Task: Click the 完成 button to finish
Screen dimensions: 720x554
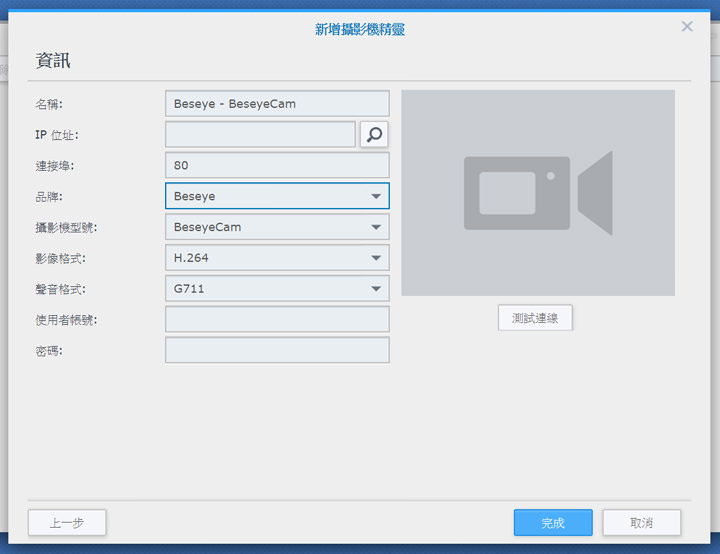Action: click(553, 523)
